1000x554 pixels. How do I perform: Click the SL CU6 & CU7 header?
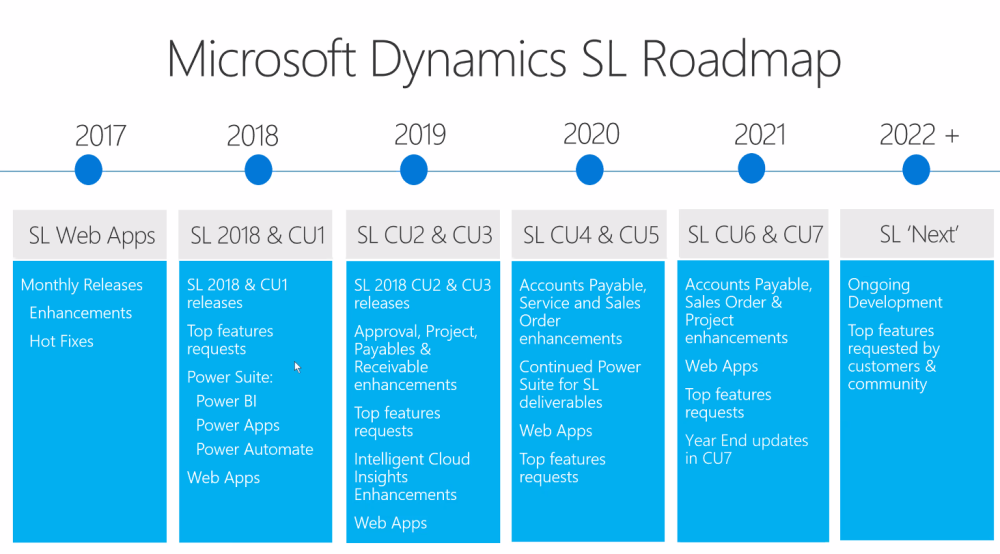pyautogui.click(x=755, y=236)
